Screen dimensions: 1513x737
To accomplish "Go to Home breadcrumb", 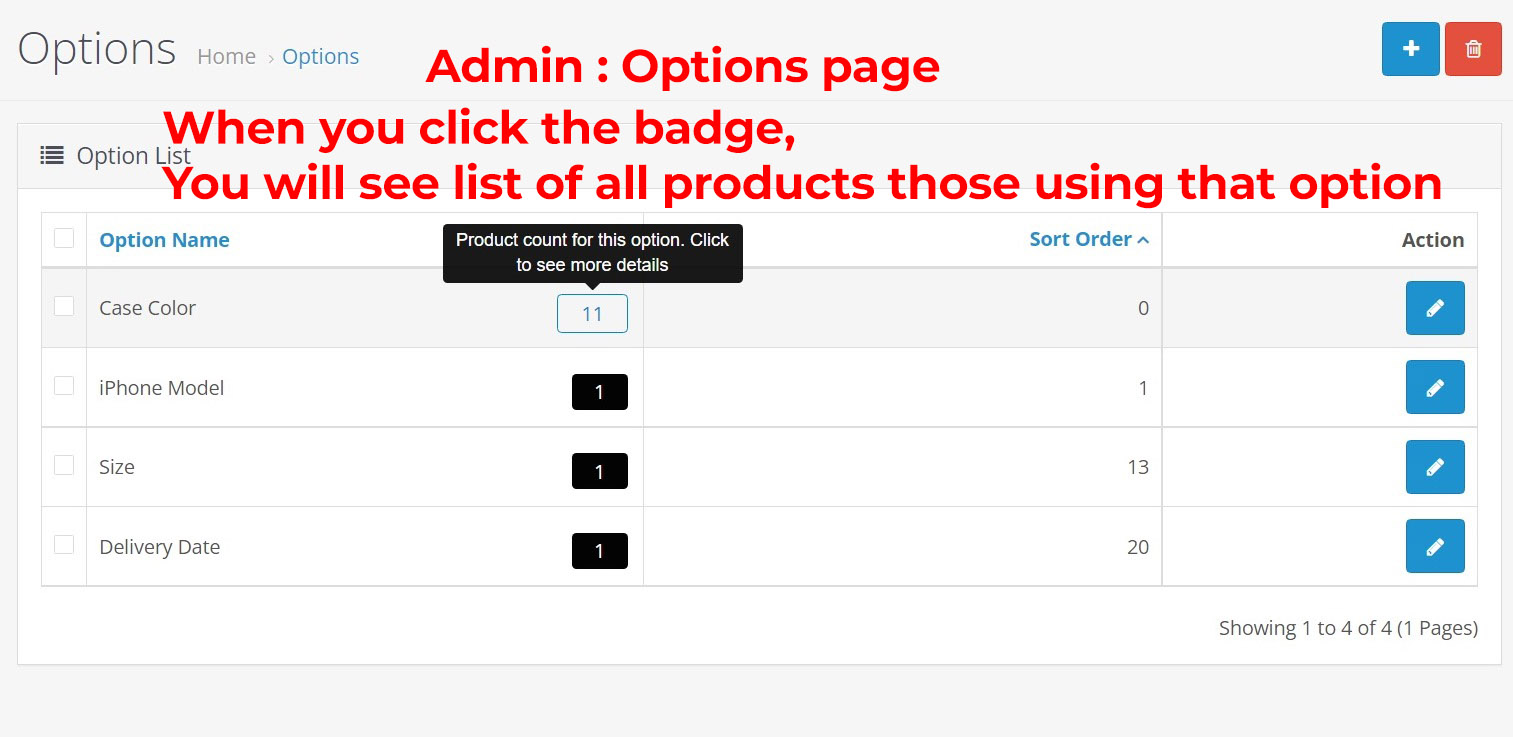I will click(x=226, y=57).
